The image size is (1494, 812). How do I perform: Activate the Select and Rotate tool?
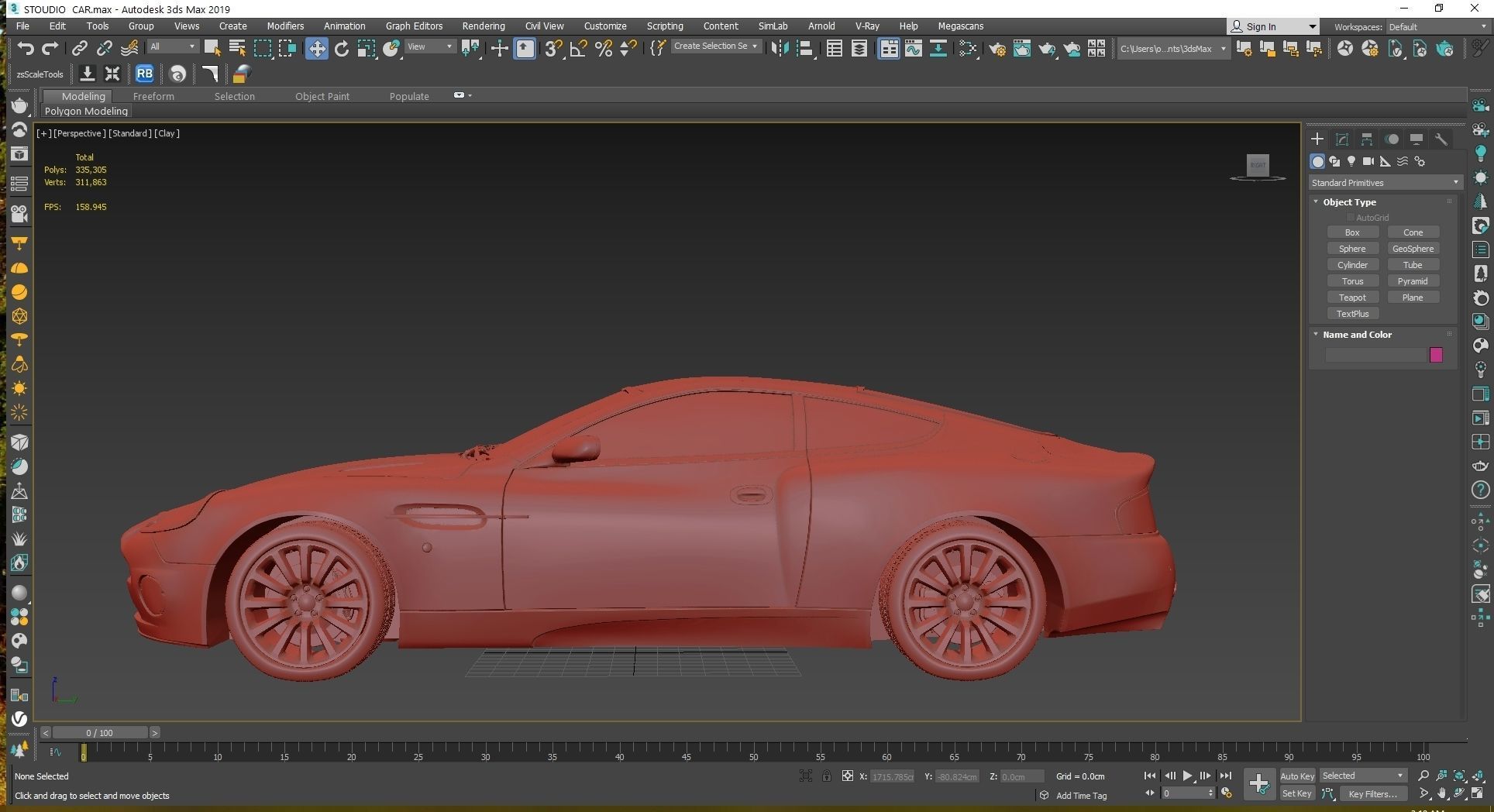[342, 49]
